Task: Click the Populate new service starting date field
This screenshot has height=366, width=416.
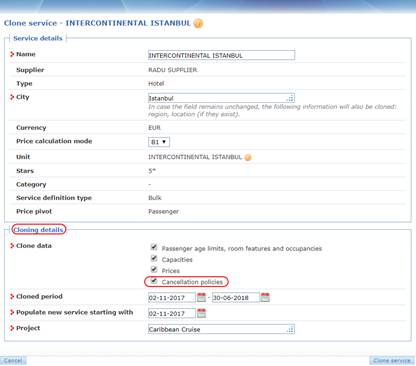Action: pyautogui.click(x=172, y=313)
